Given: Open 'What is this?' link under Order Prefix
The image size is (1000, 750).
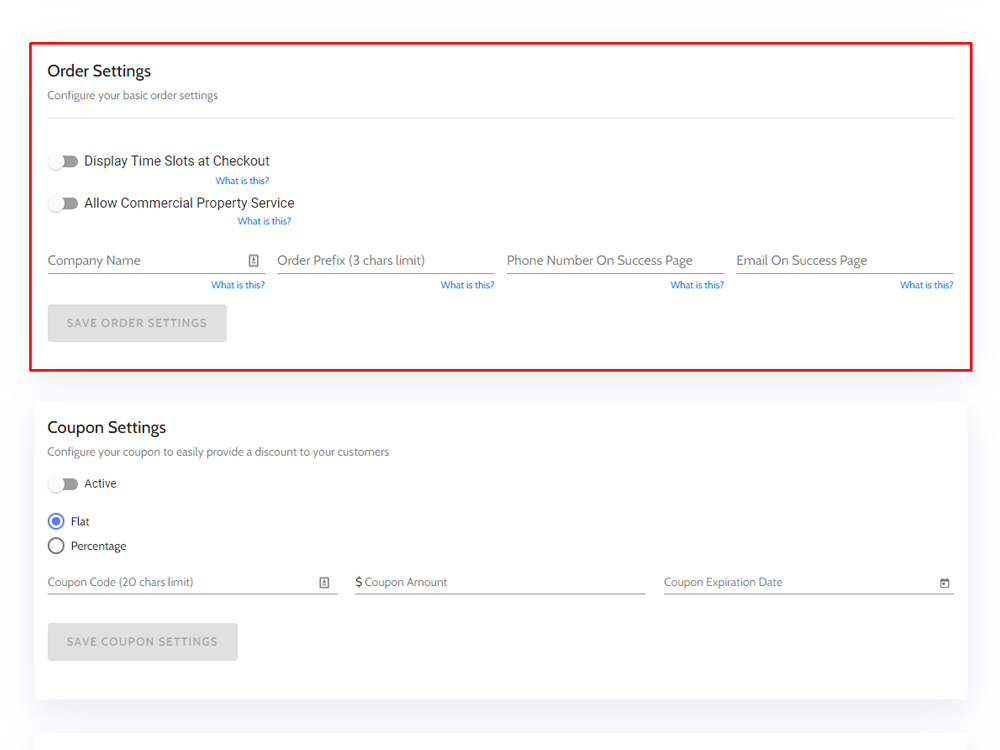Looking at the screenshot, I should (467, 285).
